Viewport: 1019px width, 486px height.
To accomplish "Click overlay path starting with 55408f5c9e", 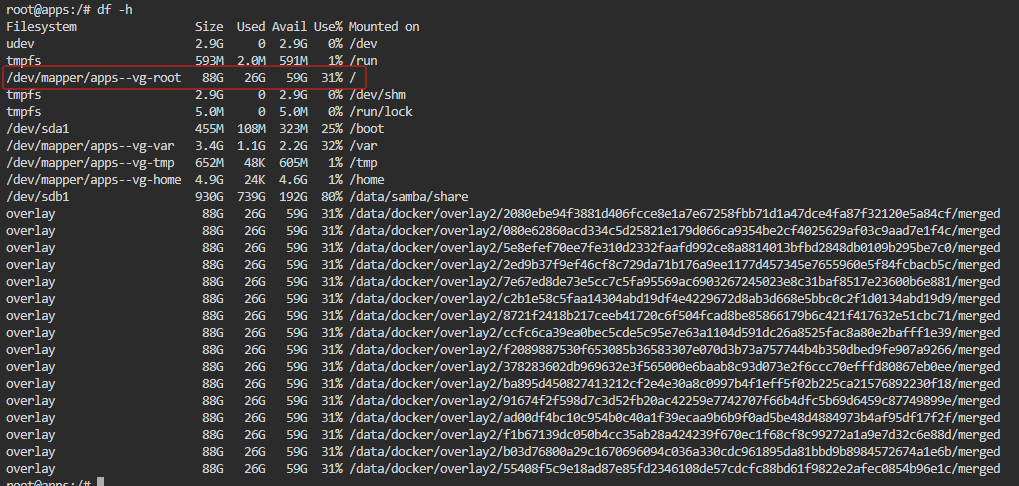I will pyautogui.click(x=675, y=468).
